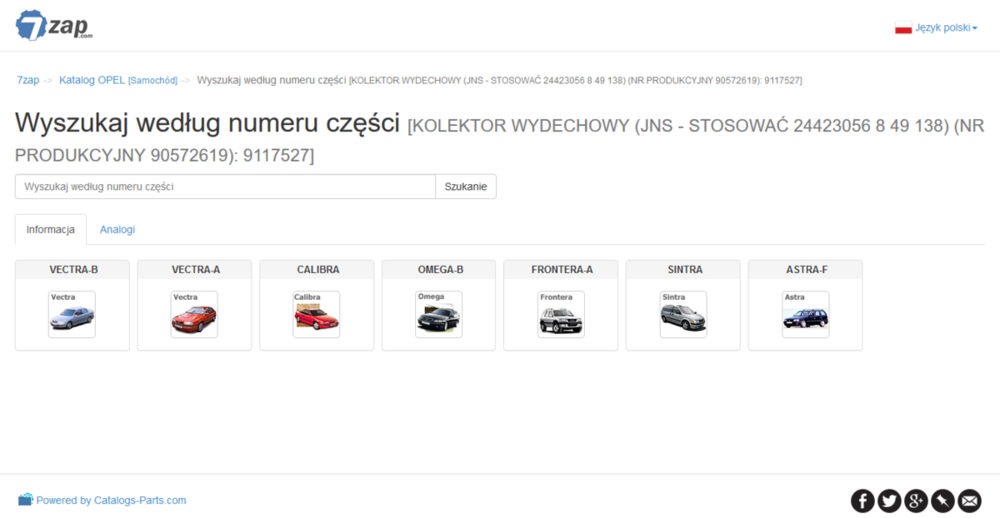Click the silver Sintra van thumbnail
This screenshot has width=1000, height=518.
pos(683,314)
